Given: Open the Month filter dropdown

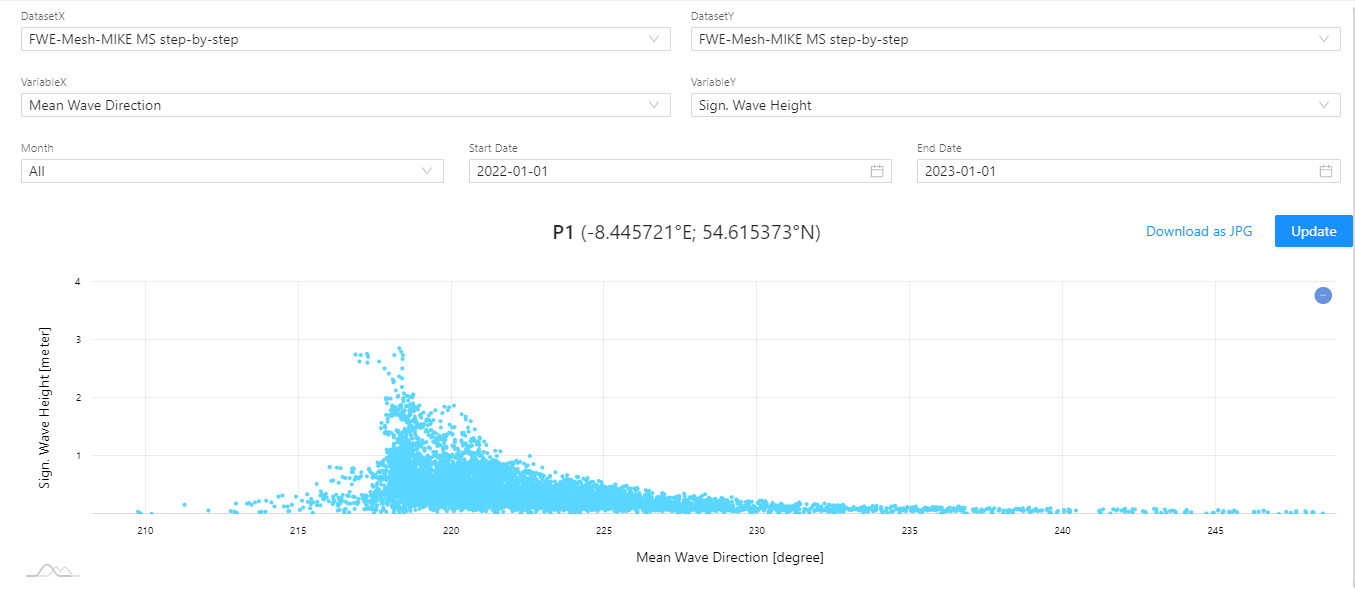Looking at the screenshot, I should (232, 171).
